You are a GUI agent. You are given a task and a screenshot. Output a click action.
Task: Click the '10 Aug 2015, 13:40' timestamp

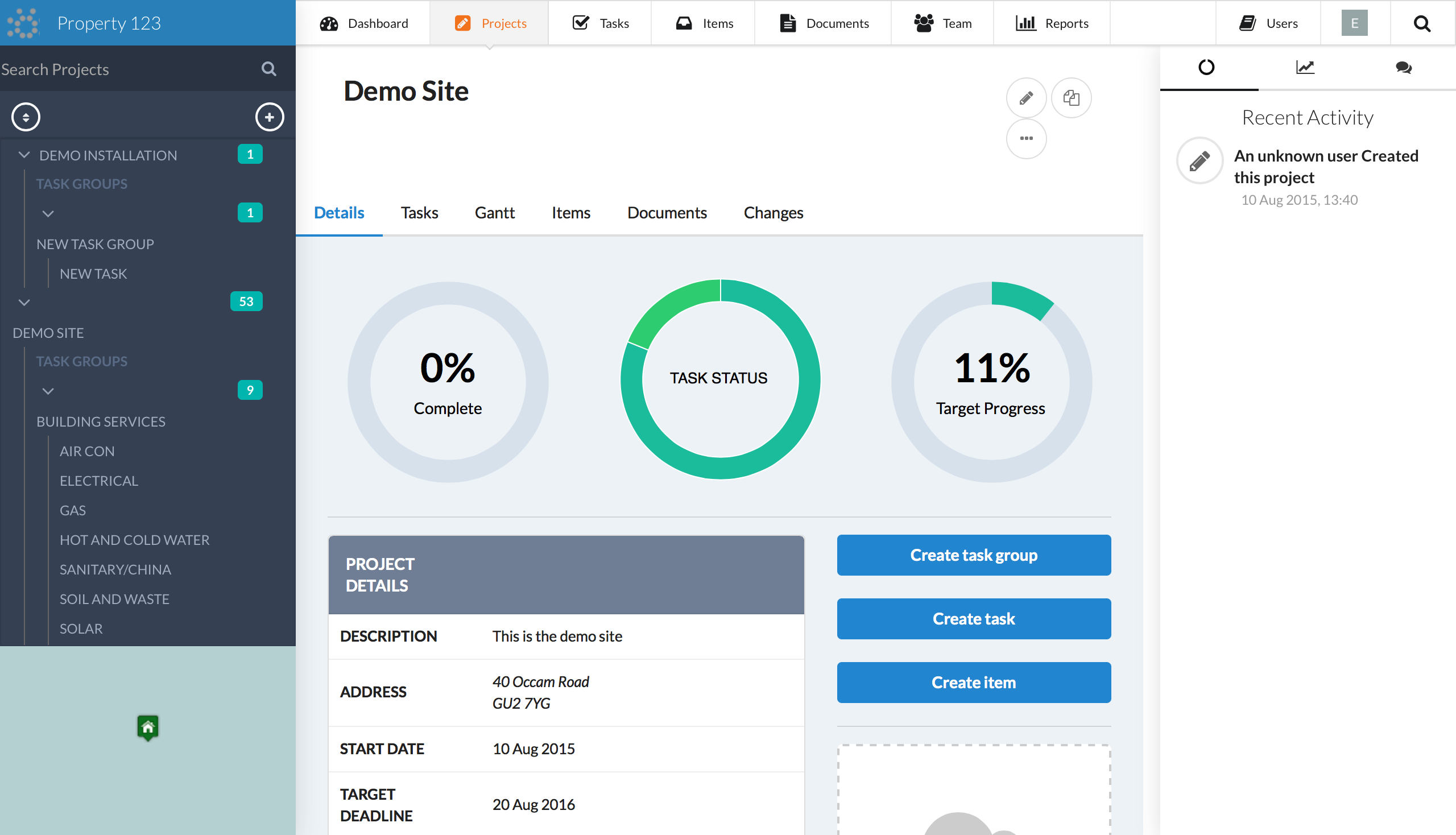pyautogui.click(x=1300, y=200)
